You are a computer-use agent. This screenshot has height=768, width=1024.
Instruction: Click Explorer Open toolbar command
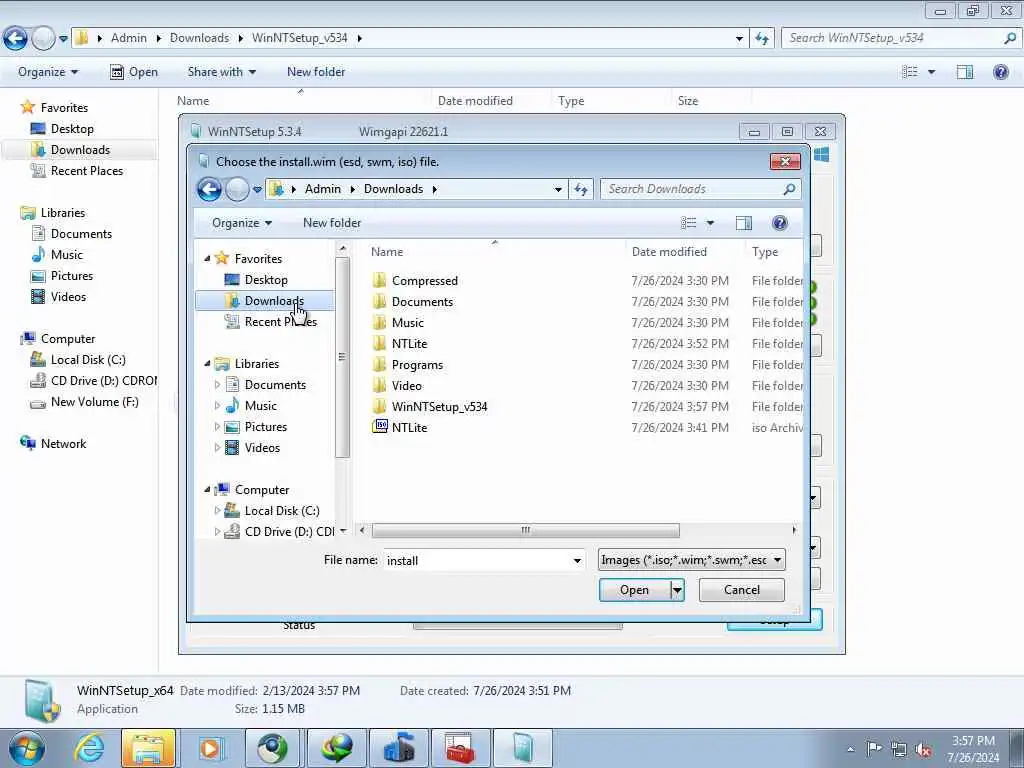click(134, 72)
